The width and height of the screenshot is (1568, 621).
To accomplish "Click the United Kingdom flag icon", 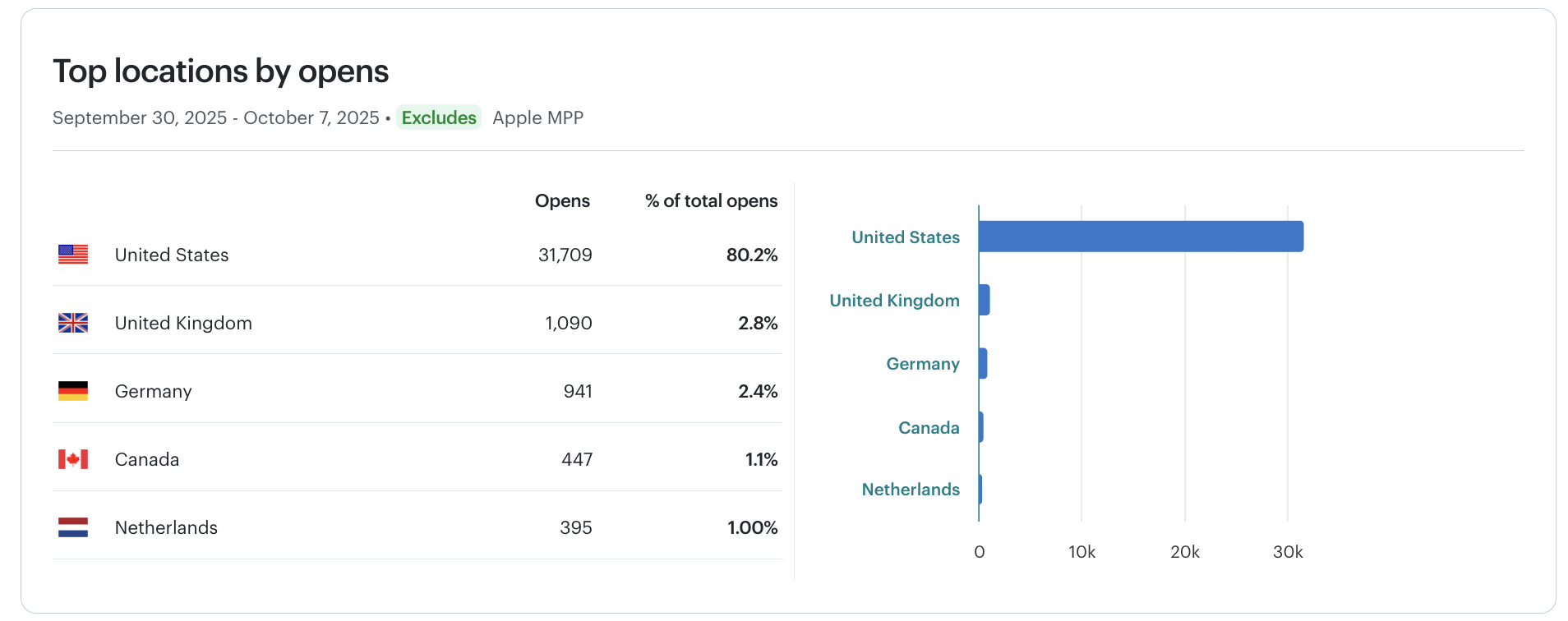I will coord(73,323).
